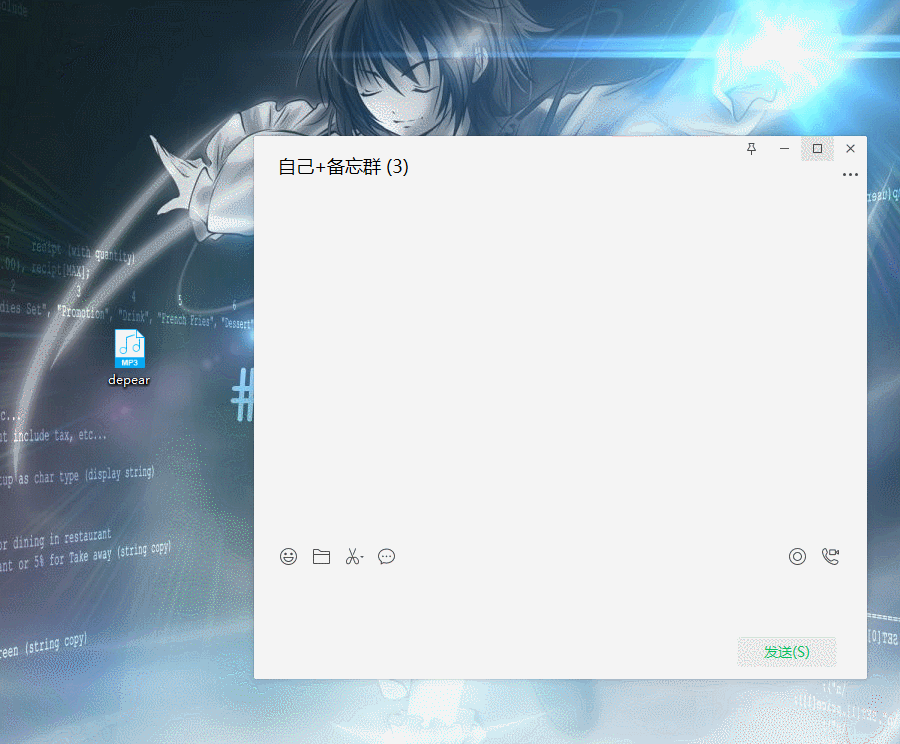Pin the chat window on top
The height and width of the screenshot is (744, 900).
(751, 149)
